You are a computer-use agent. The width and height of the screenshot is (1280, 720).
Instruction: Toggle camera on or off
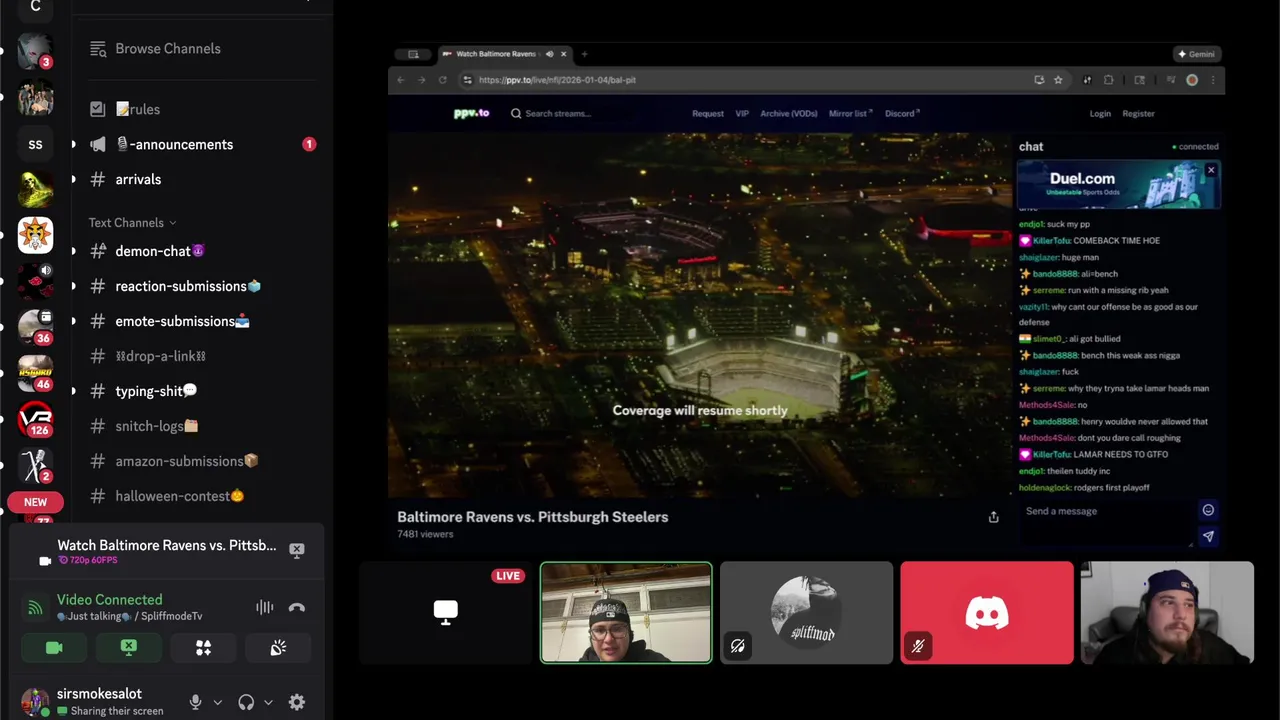pos(54,648)
